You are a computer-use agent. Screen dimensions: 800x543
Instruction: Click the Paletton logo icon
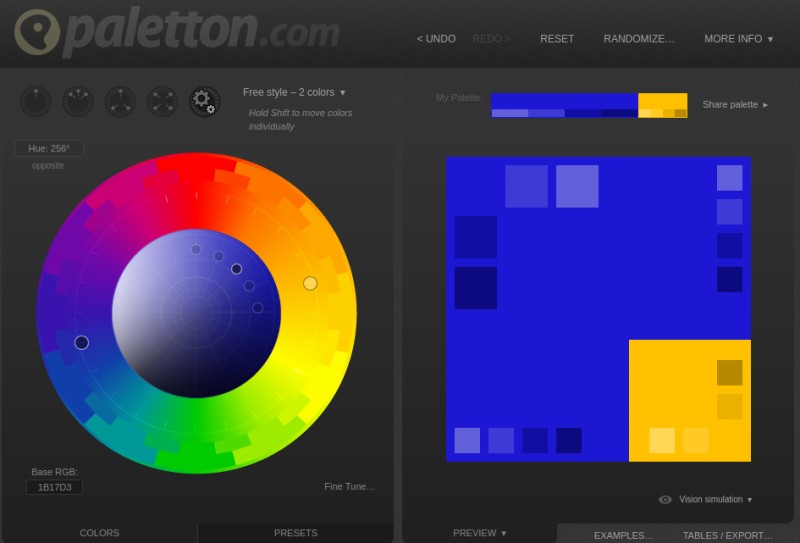point(37,32)
